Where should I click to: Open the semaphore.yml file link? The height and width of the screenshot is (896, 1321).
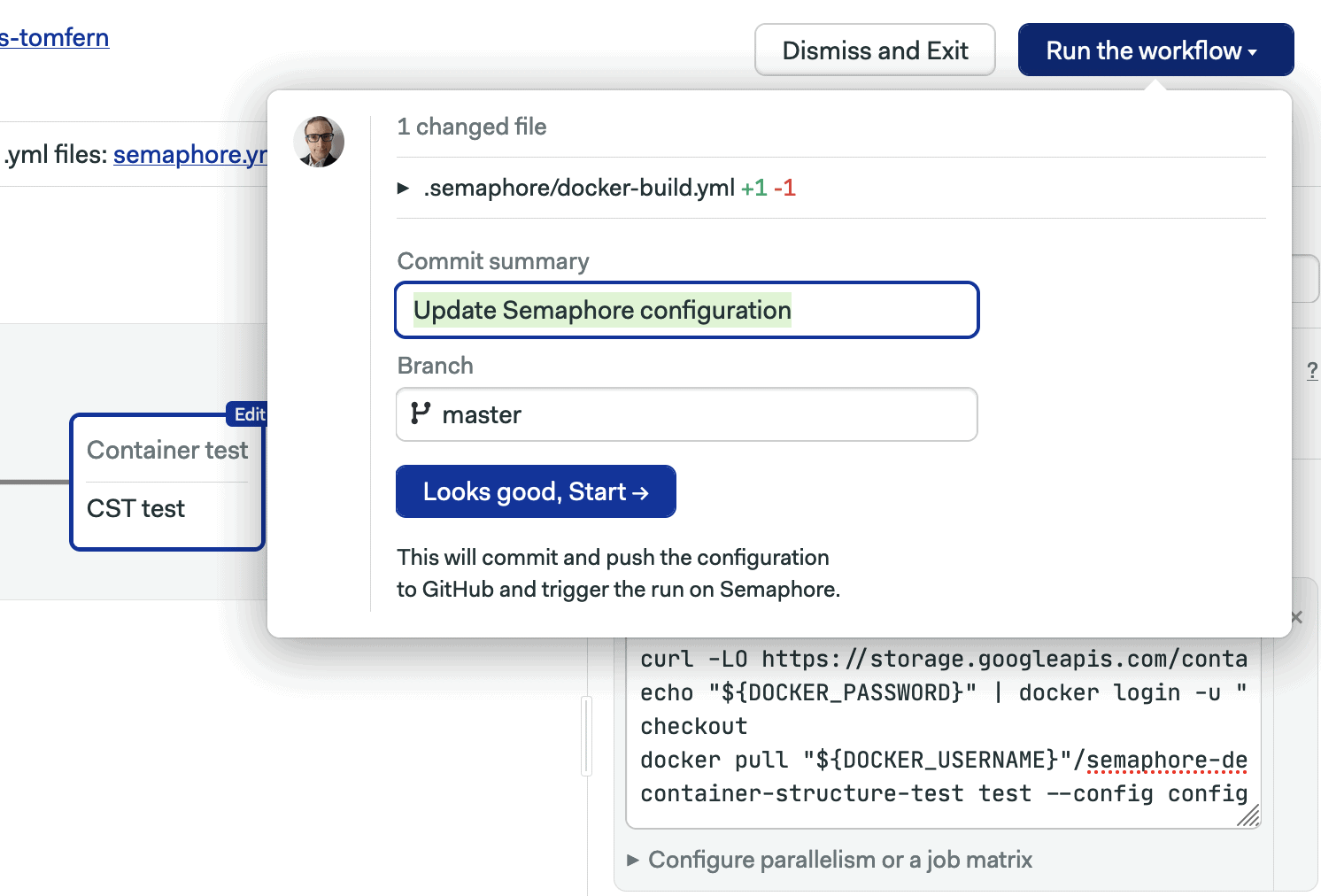coord(189,154)
